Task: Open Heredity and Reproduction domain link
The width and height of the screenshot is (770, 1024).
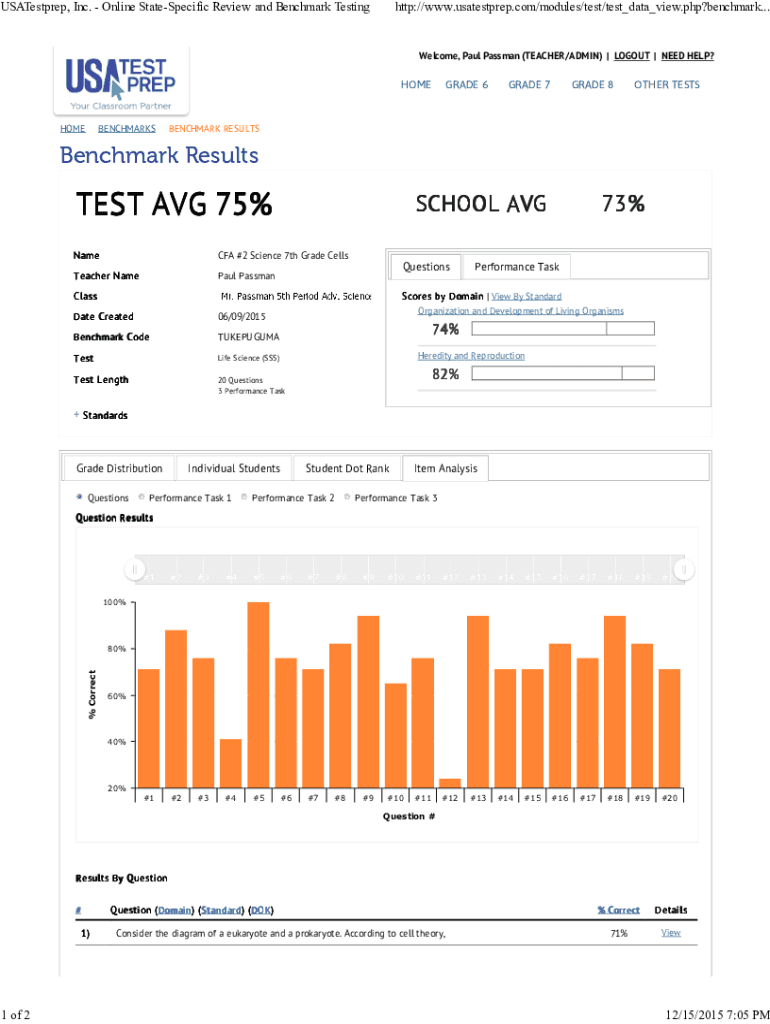Action: [x=470, y=356]
